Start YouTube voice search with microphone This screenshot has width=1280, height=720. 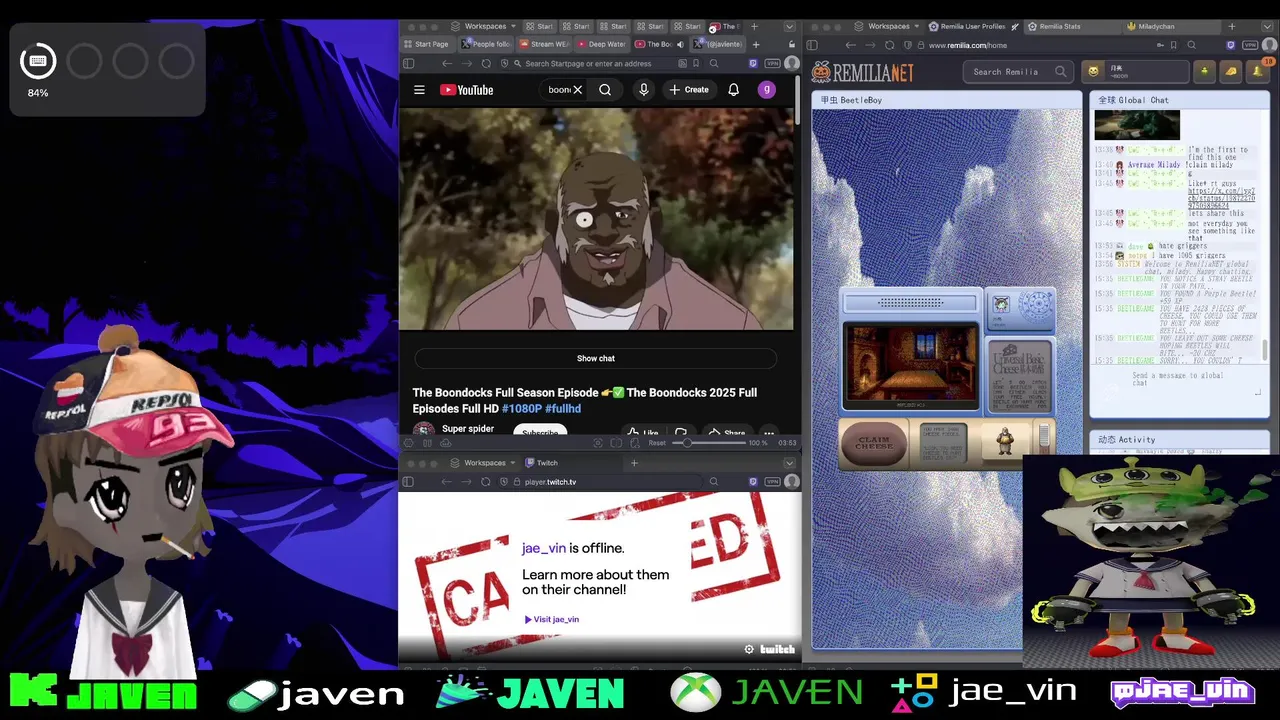[644, 90]
